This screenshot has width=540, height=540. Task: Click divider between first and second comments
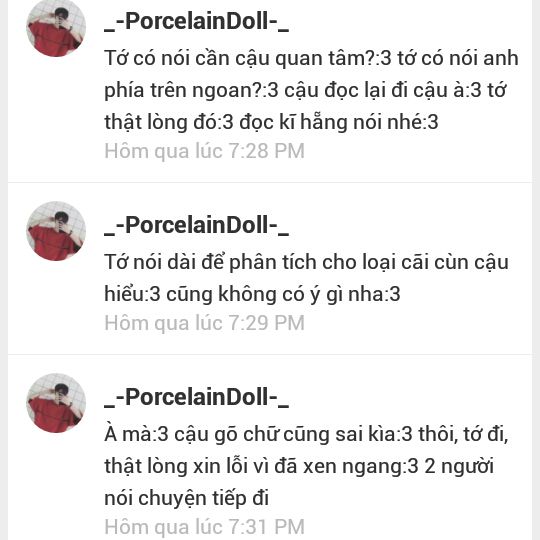click(x=270, y=182)
